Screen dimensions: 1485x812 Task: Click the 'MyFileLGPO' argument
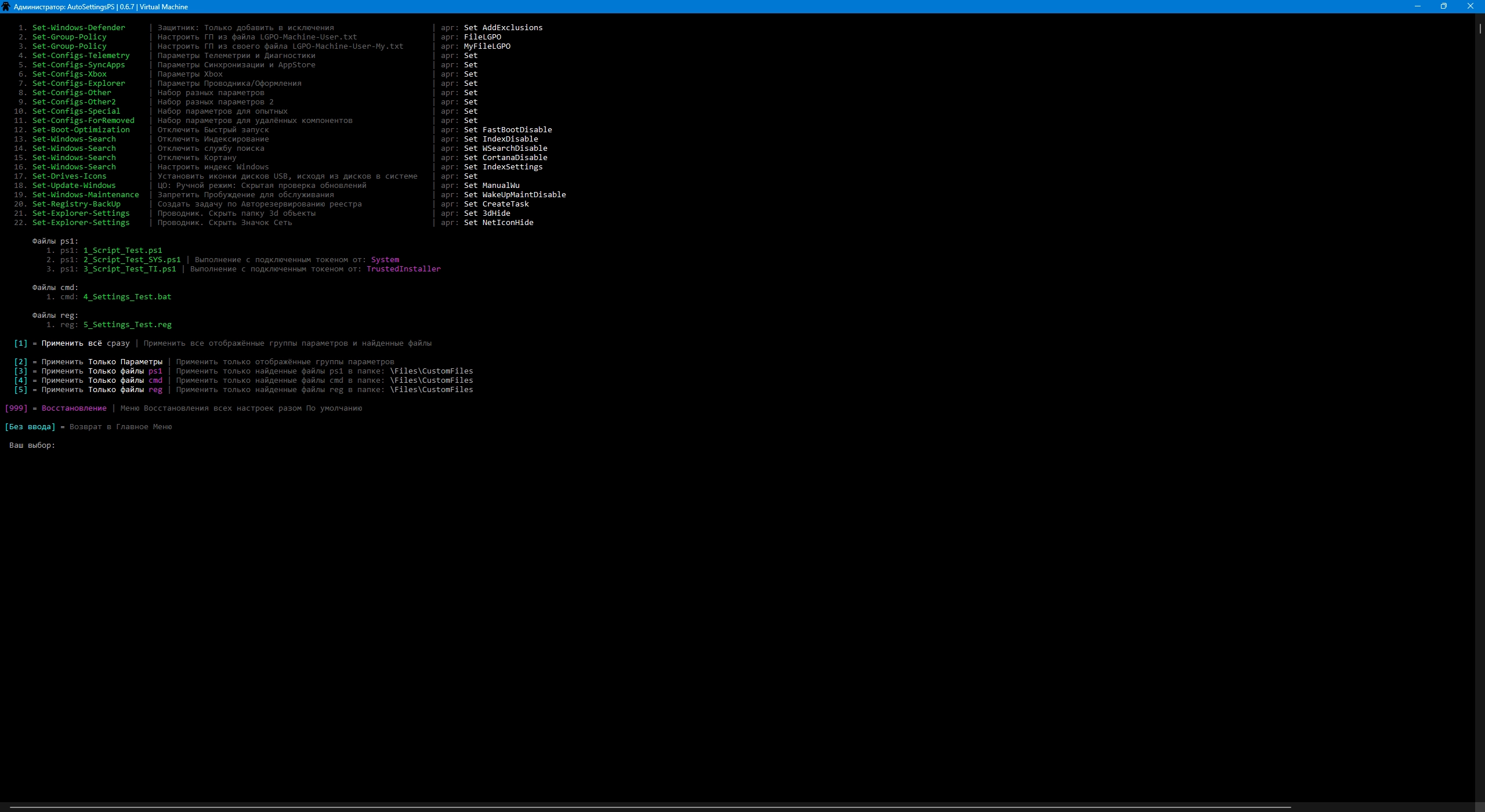[487, 46]
